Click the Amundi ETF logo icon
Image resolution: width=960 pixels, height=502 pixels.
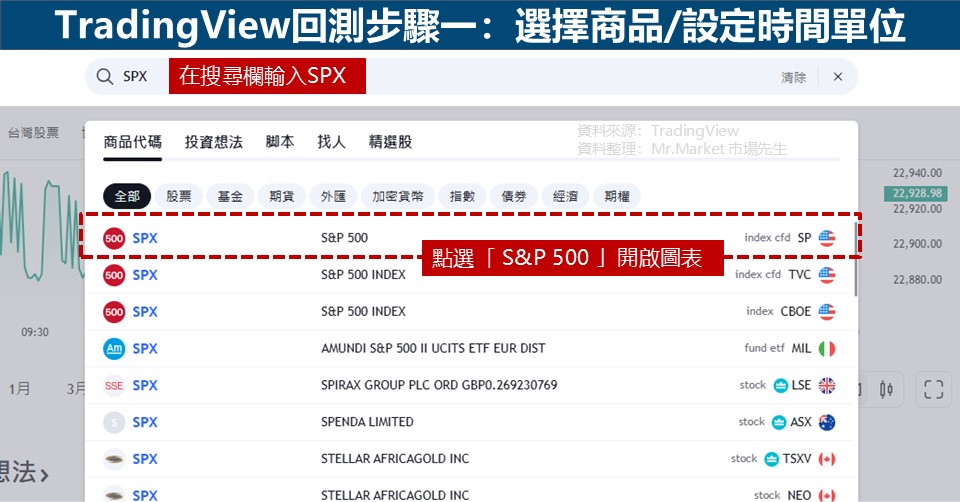(x=114, y=349)
